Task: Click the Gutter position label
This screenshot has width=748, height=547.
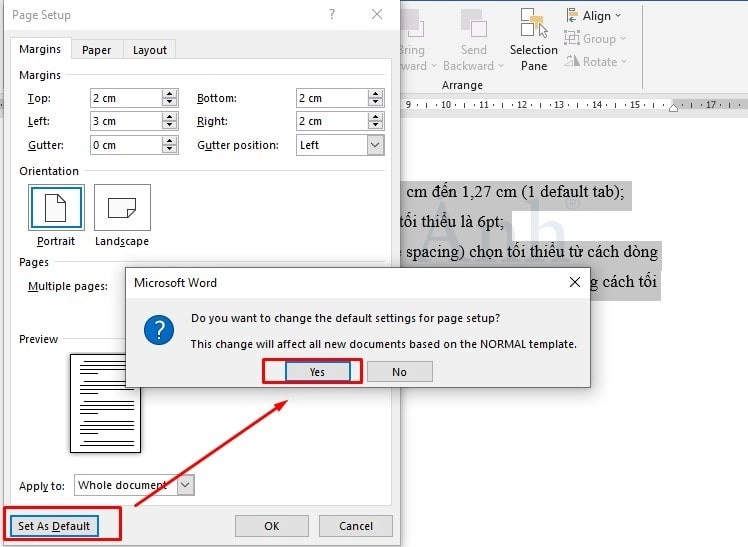Action: pyautogui.click(x=238, y=145)
